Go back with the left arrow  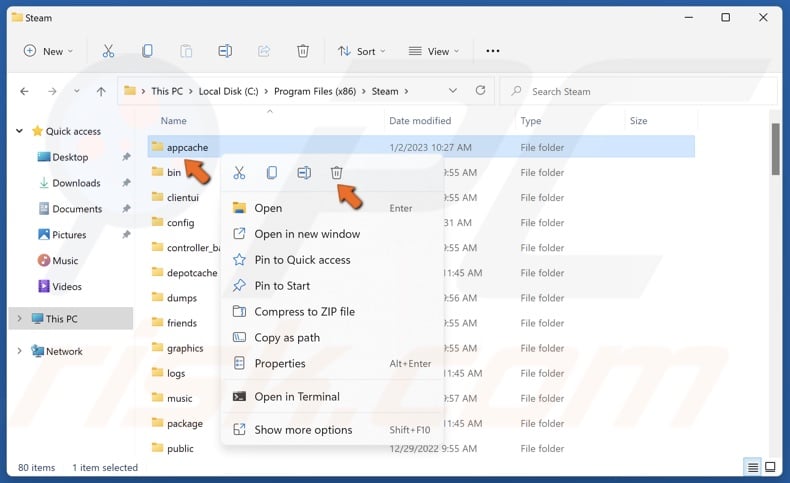click(24, 91)
